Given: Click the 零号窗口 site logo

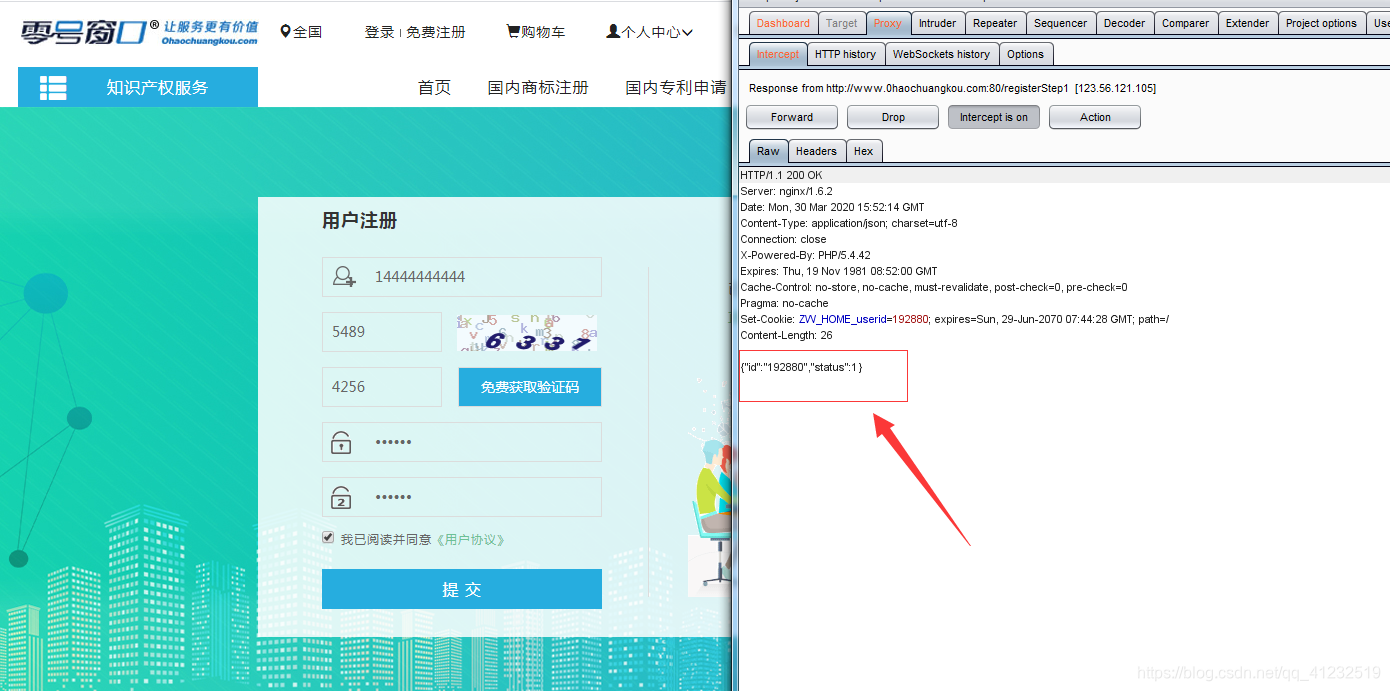Looking at the screenshot, I should (x=139, y=32).
